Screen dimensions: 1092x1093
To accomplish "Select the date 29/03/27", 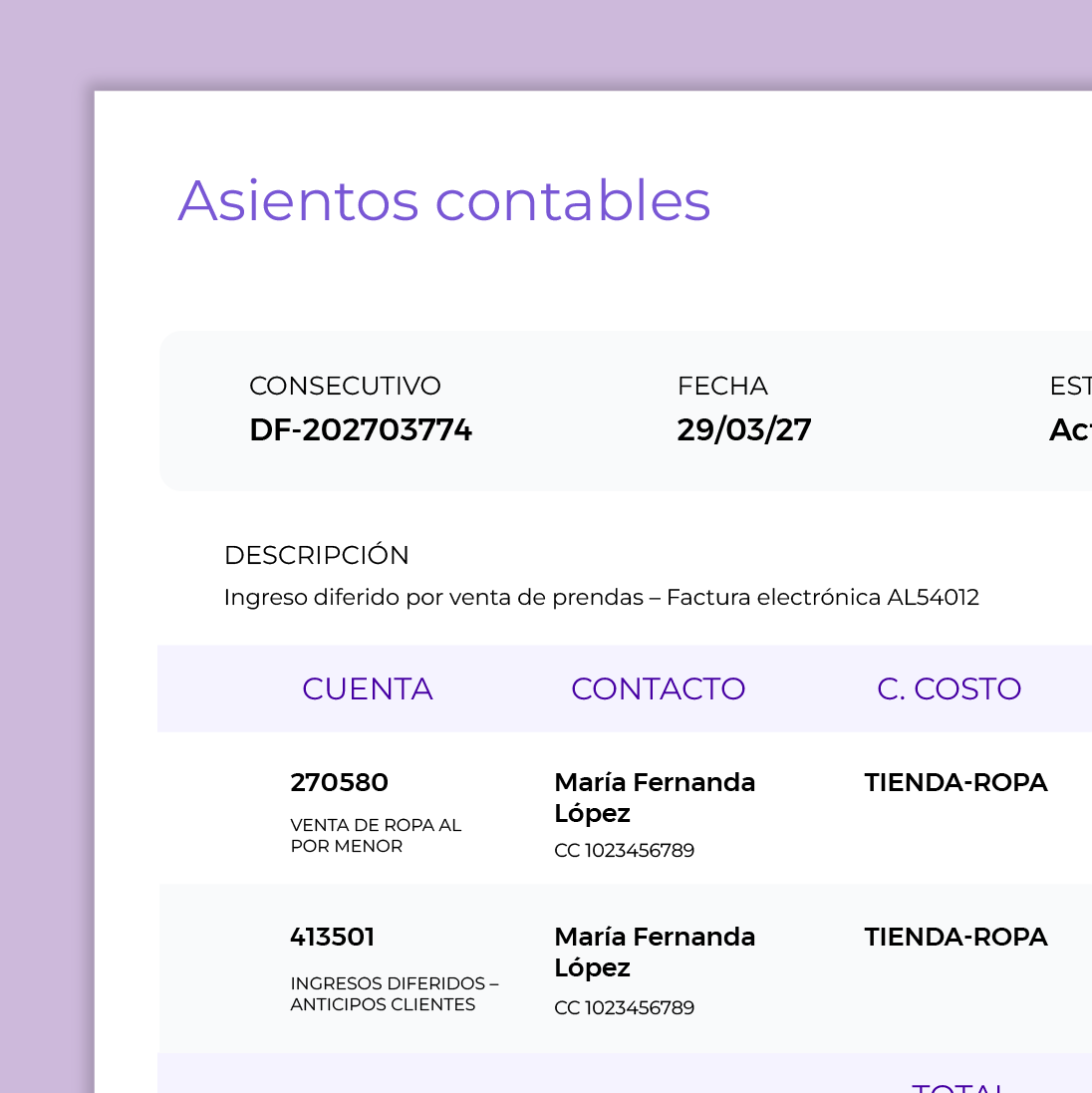I will coord(744,430).
